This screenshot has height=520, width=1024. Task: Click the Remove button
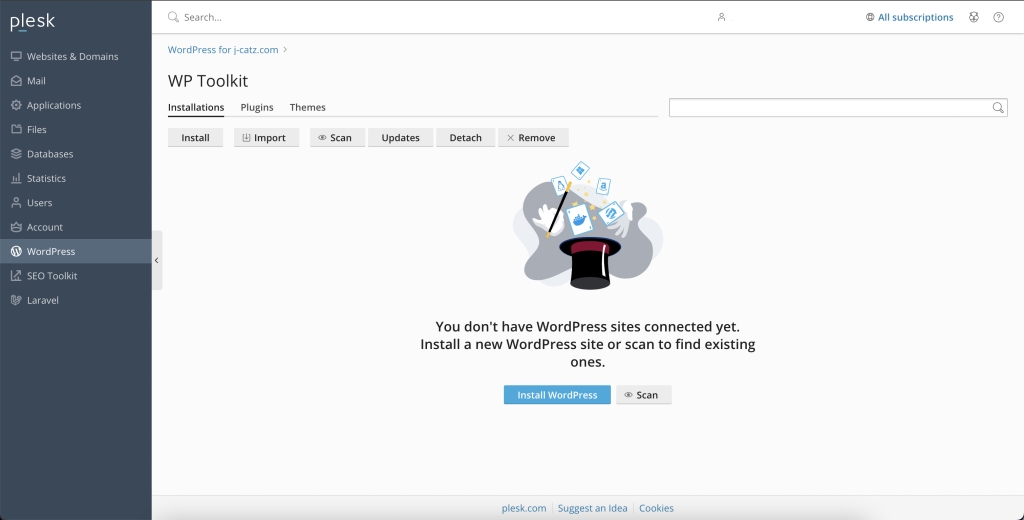point(533,138)
